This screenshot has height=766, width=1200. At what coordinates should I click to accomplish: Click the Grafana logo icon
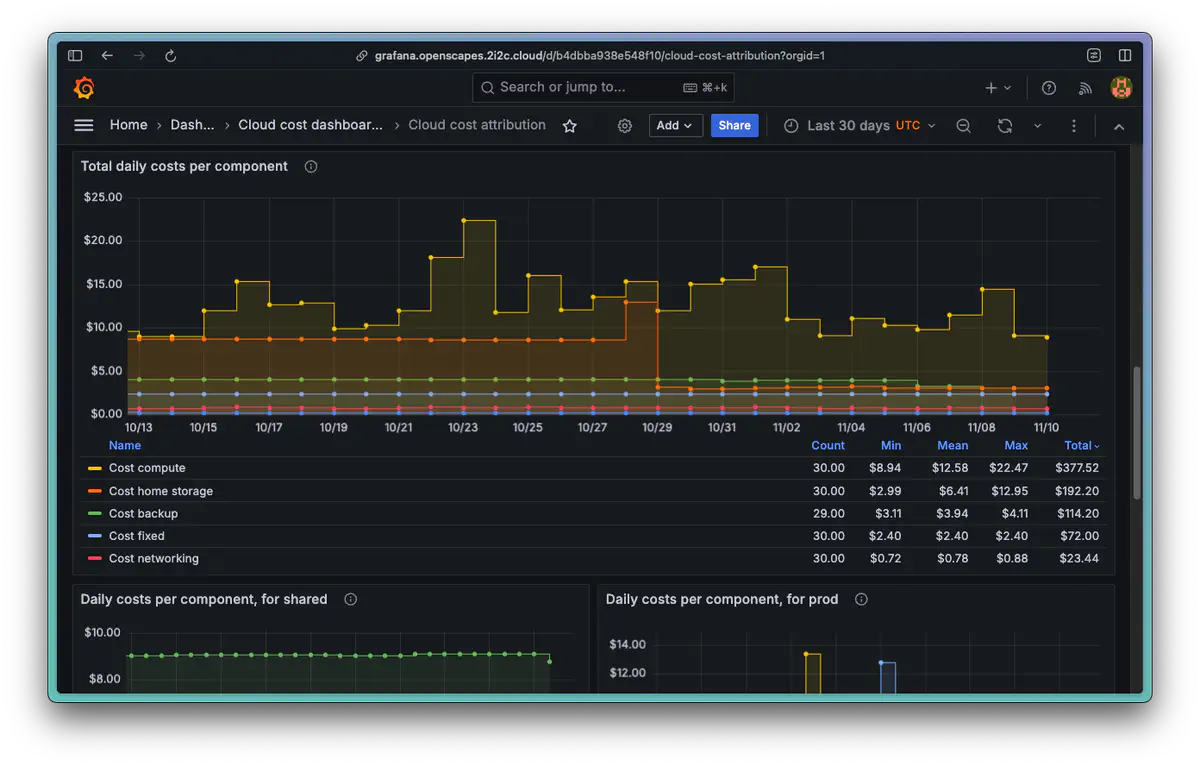(x=85, y=88)
